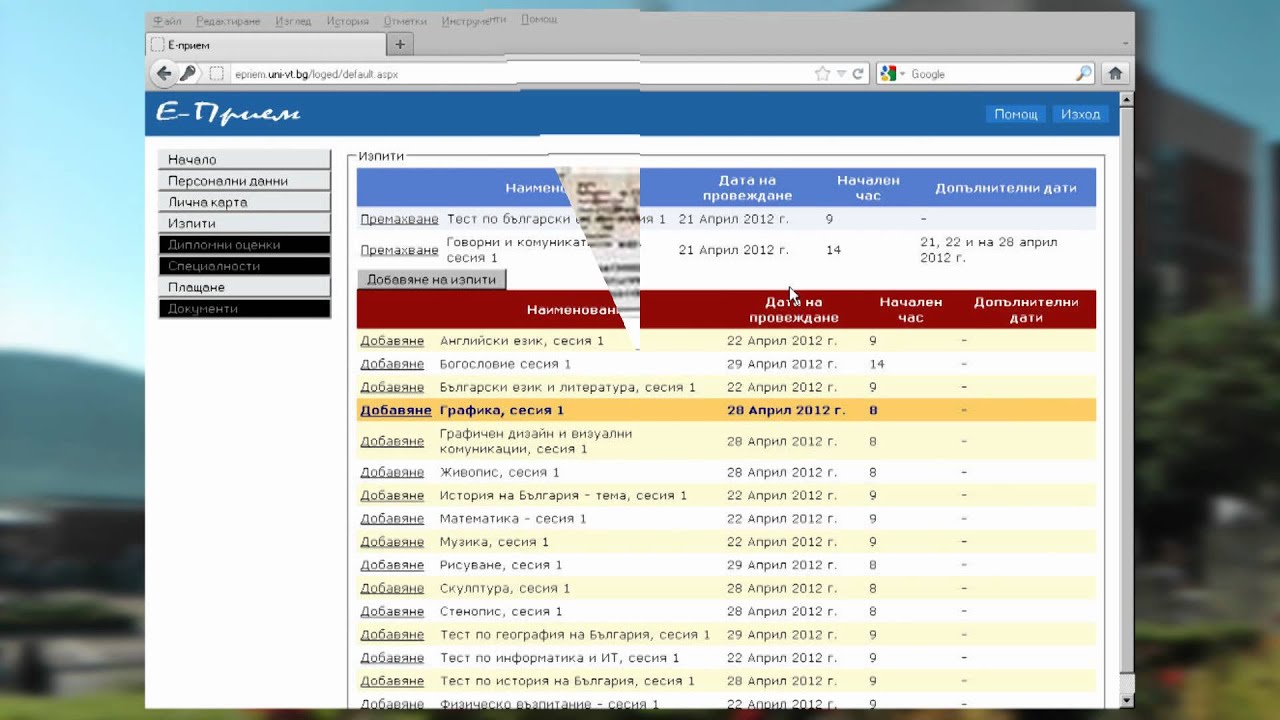
Task: Click the page scrollbar up arrow
Action: [x=1127, y=99]
